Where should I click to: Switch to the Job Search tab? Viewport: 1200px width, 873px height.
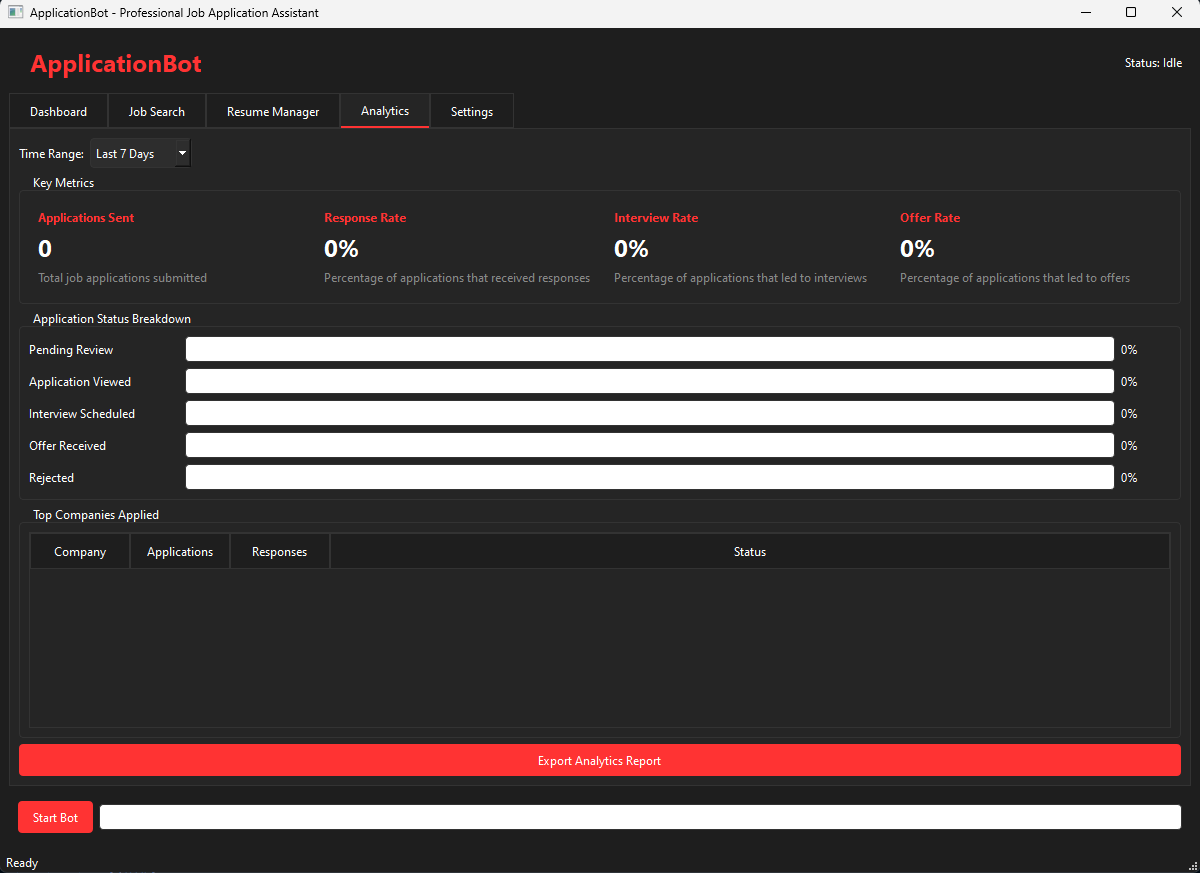coord(157,111)
